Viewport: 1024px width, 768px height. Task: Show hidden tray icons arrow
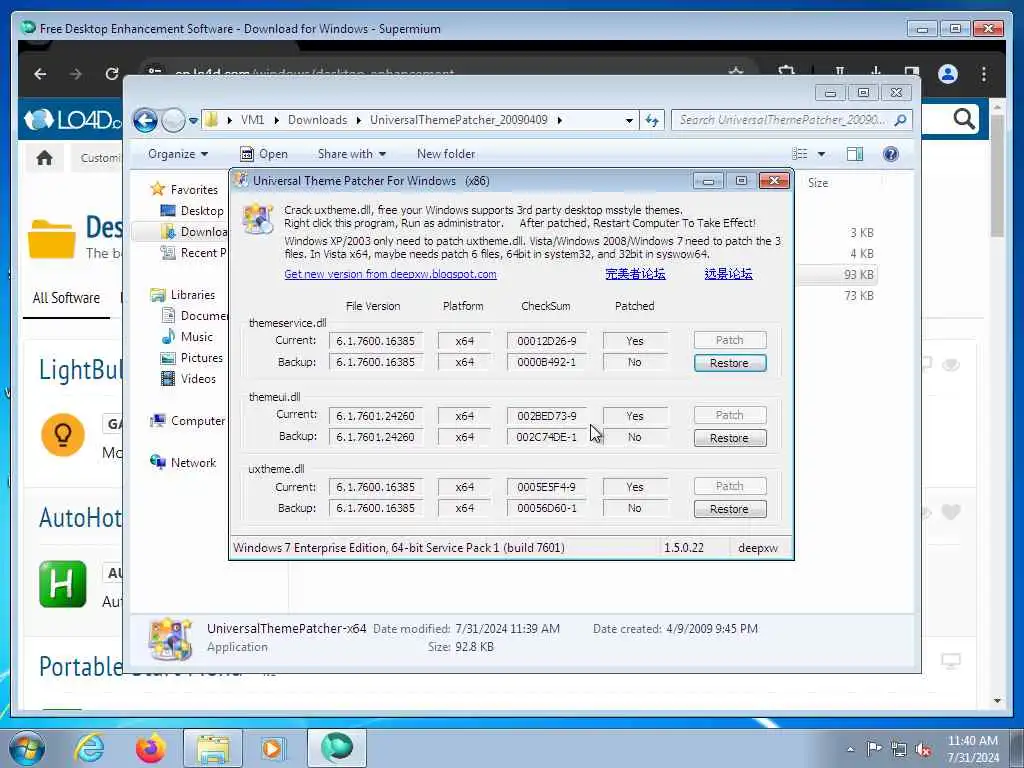click(x=850, y=750)
